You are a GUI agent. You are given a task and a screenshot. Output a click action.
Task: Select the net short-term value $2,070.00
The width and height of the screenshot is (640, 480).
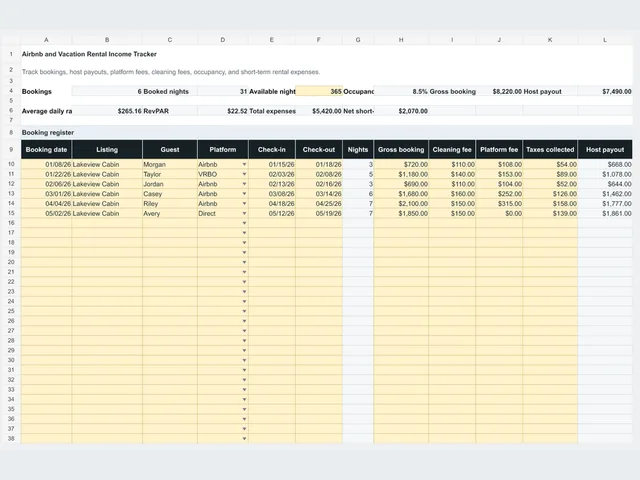401,111
